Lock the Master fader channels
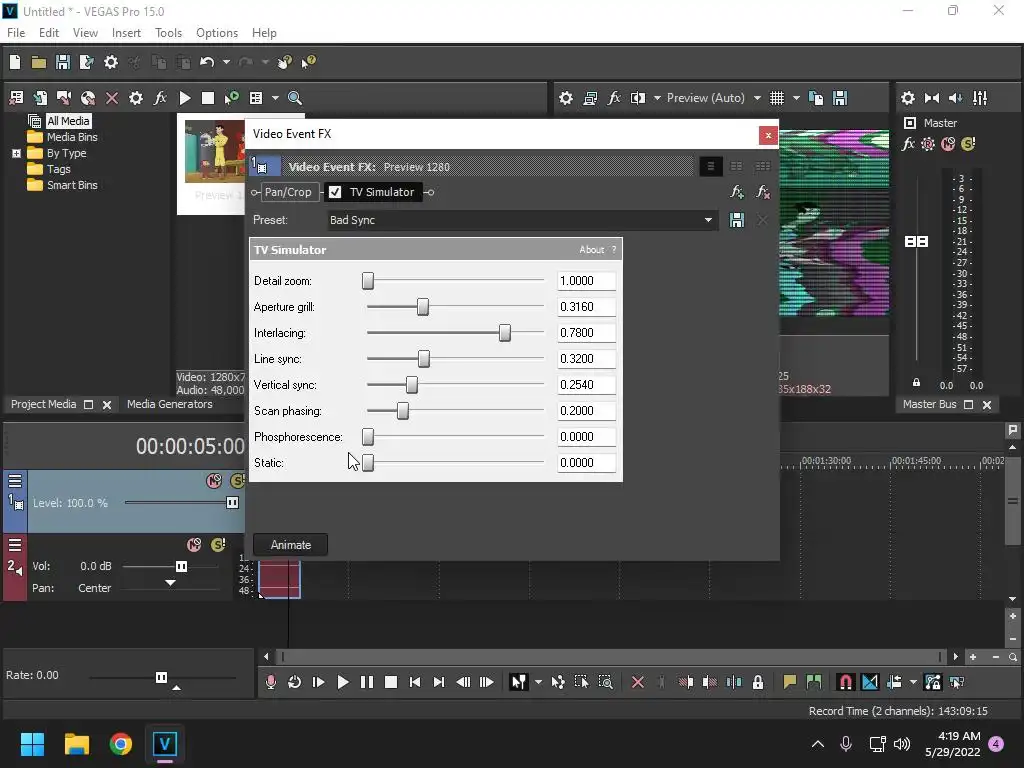The width and height of the screenshot is (1024, 768). 916,383
